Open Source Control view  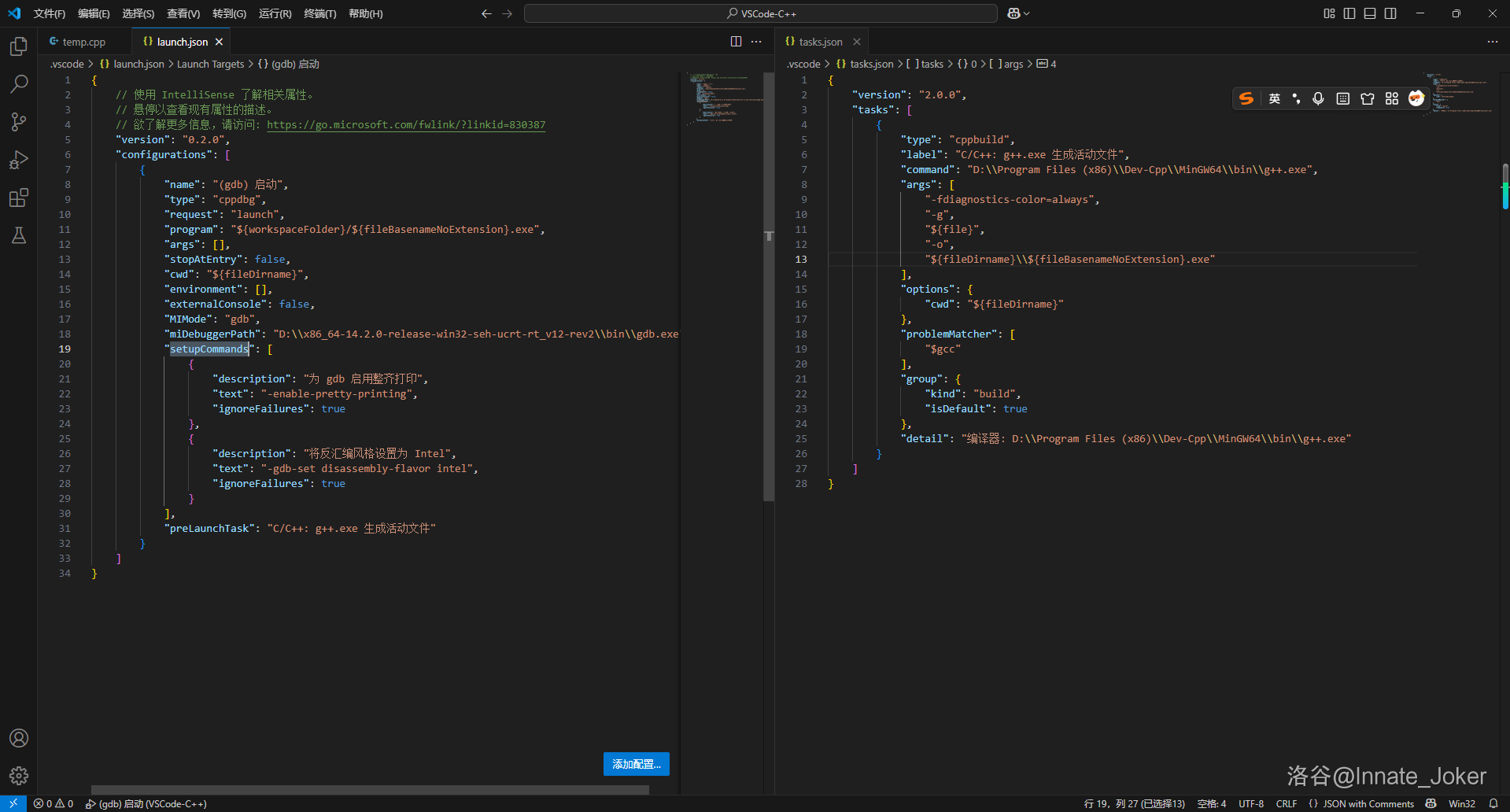(19, 121)
